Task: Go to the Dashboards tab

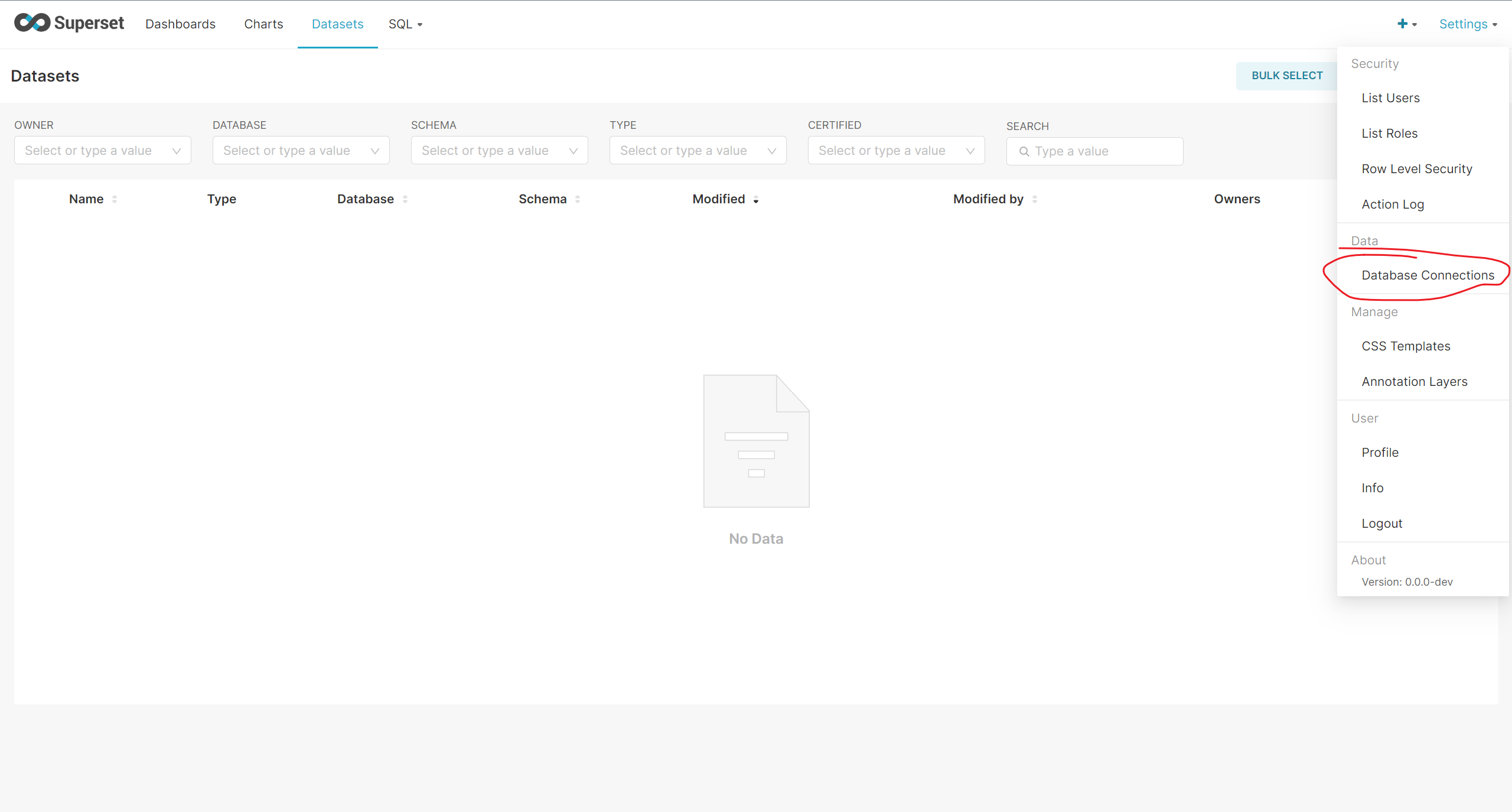Action: tap(180, 24)
